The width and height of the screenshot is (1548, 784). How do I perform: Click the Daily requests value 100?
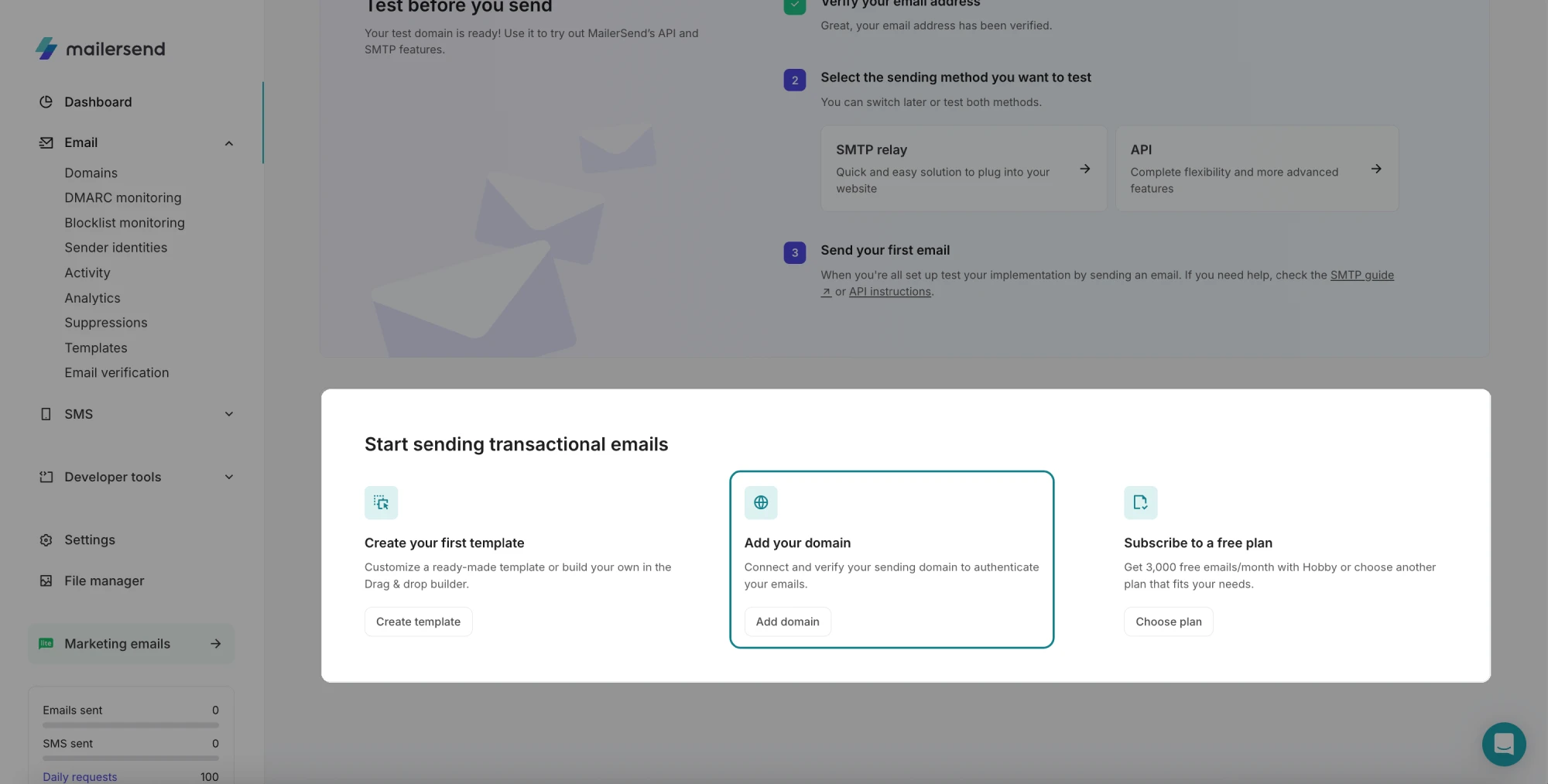pos(209,776)
